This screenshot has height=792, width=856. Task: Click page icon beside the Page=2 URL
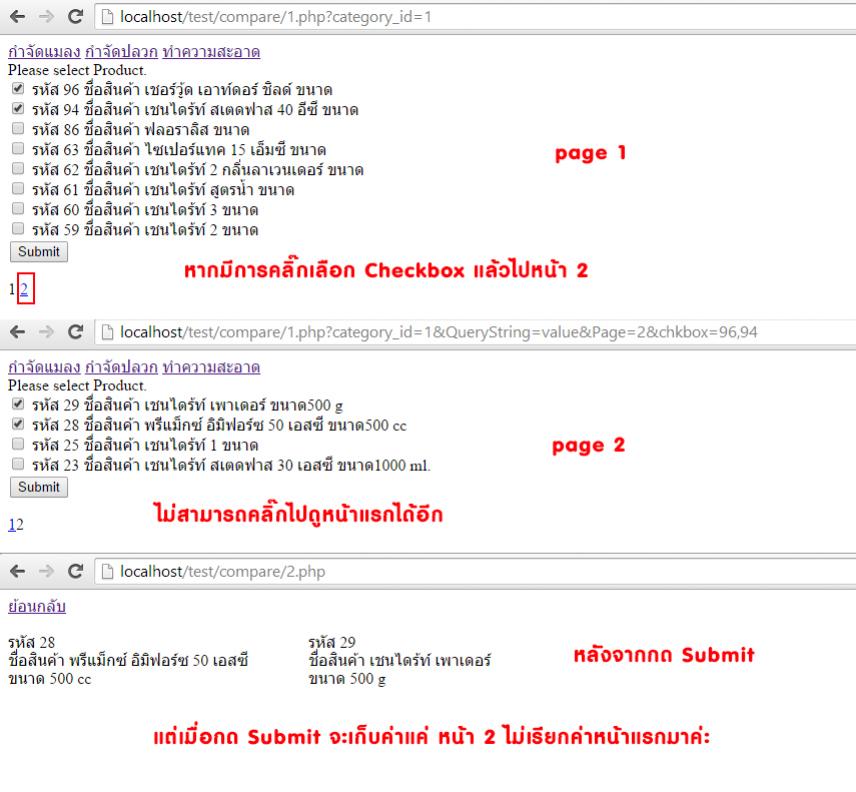pyautogui.click(x=108, y=332)
